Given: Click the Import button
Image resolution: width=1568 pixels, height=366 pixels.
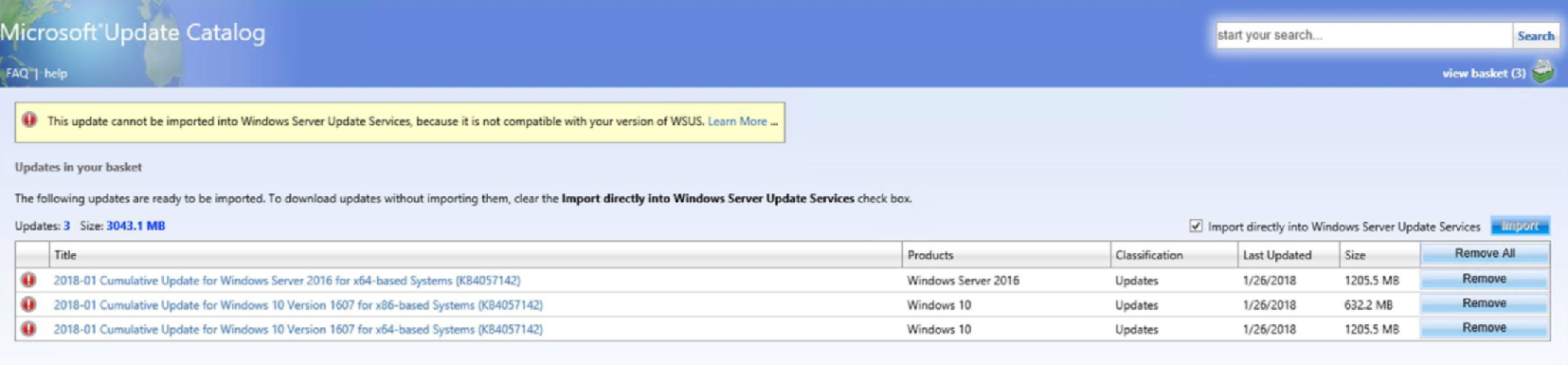Looking at the screenshot, I should pyautogui.click(x=1520, y=226).
